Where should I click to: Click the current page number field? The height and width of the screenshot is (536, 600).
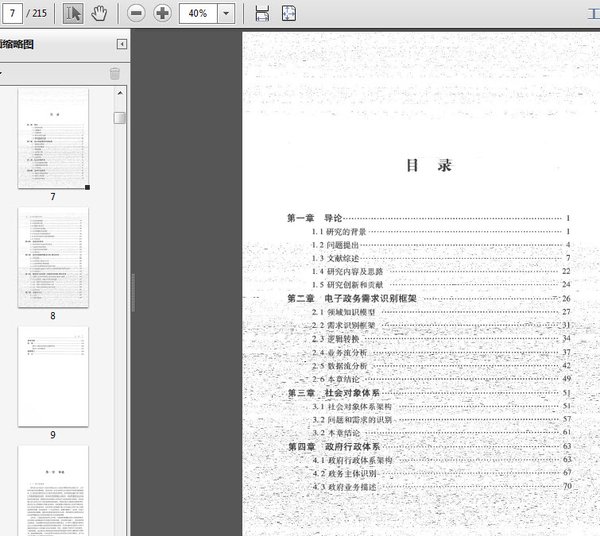[11, 13]
